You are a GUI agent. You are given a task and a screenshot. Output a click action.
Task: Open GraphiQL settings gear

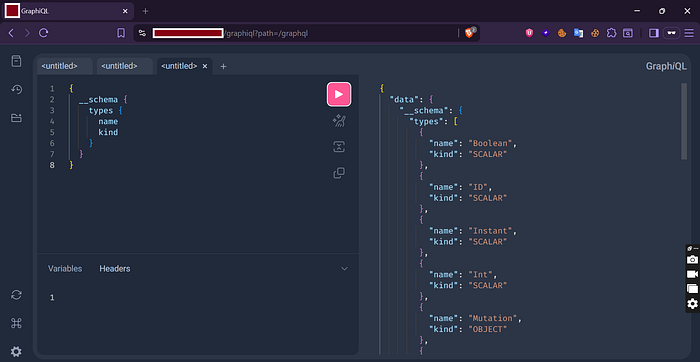[x=17, y=352]
